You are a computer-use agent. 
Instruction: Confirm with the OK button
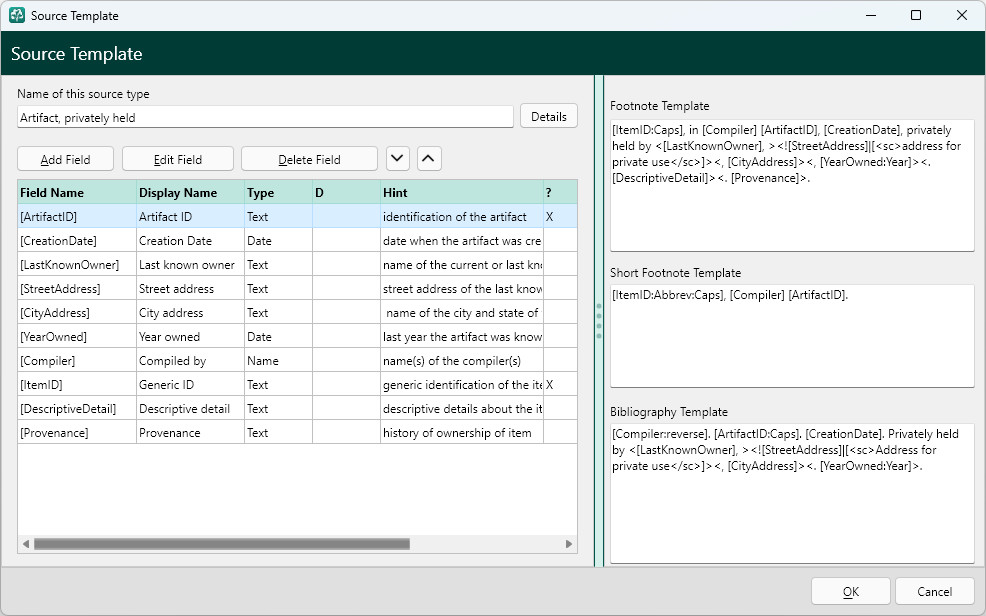point(851,591)
